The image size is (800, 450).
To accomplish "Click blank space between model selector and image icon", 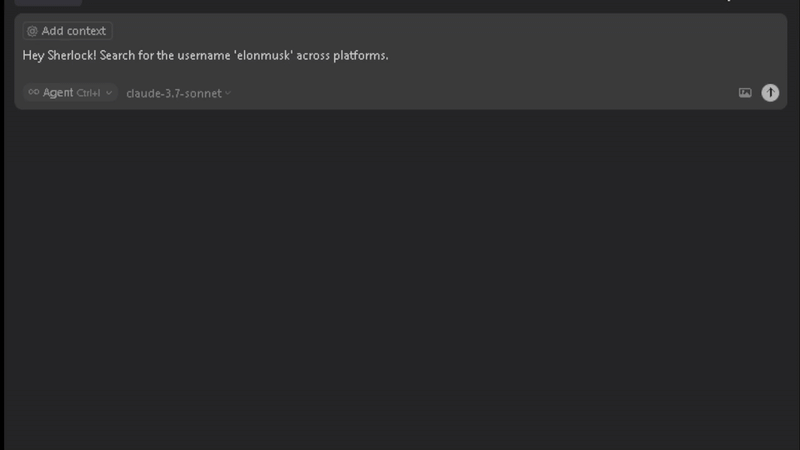I will [485, 93].
